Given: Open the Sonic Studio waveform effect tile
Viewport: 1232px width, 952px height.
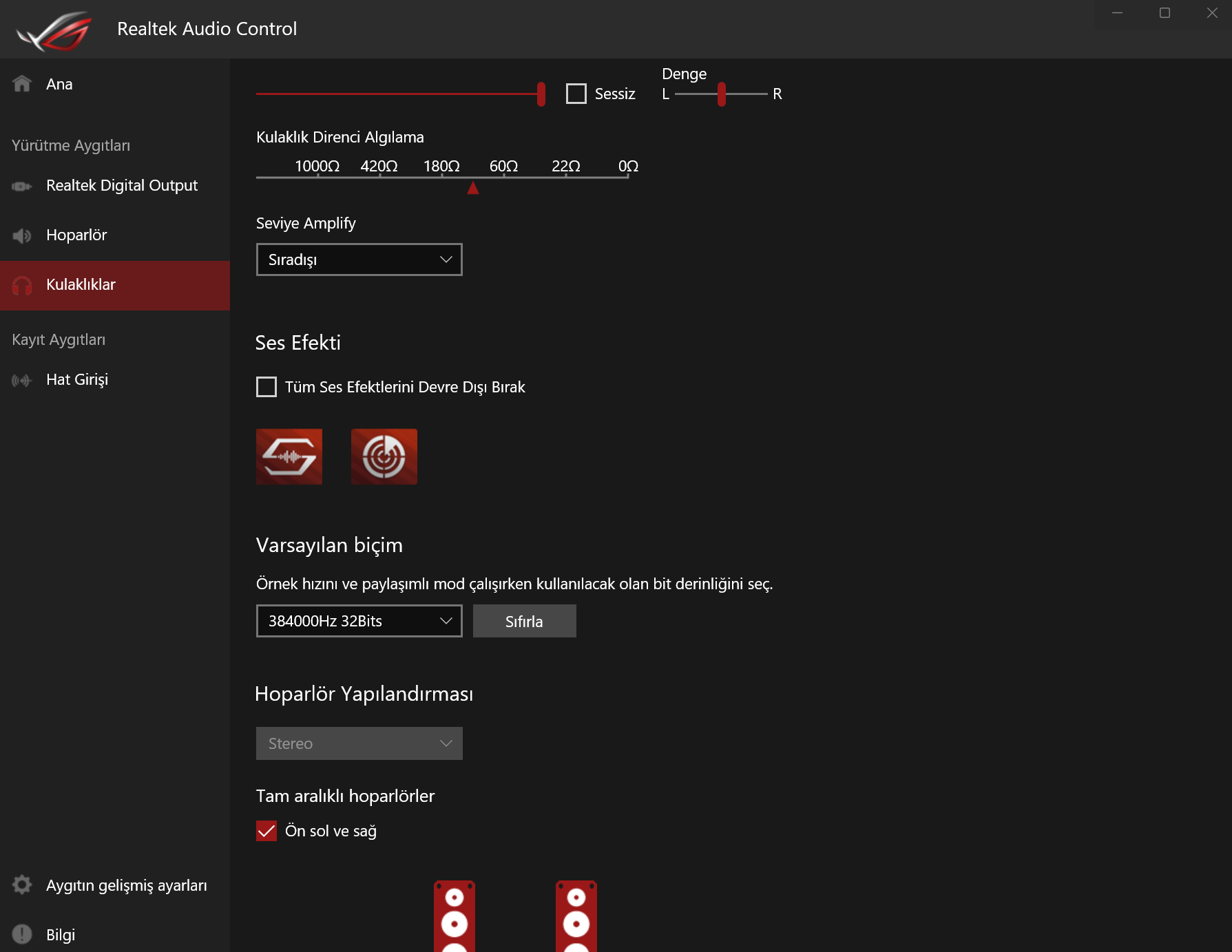Looking at the screenshot, I should tap(289, 456).
